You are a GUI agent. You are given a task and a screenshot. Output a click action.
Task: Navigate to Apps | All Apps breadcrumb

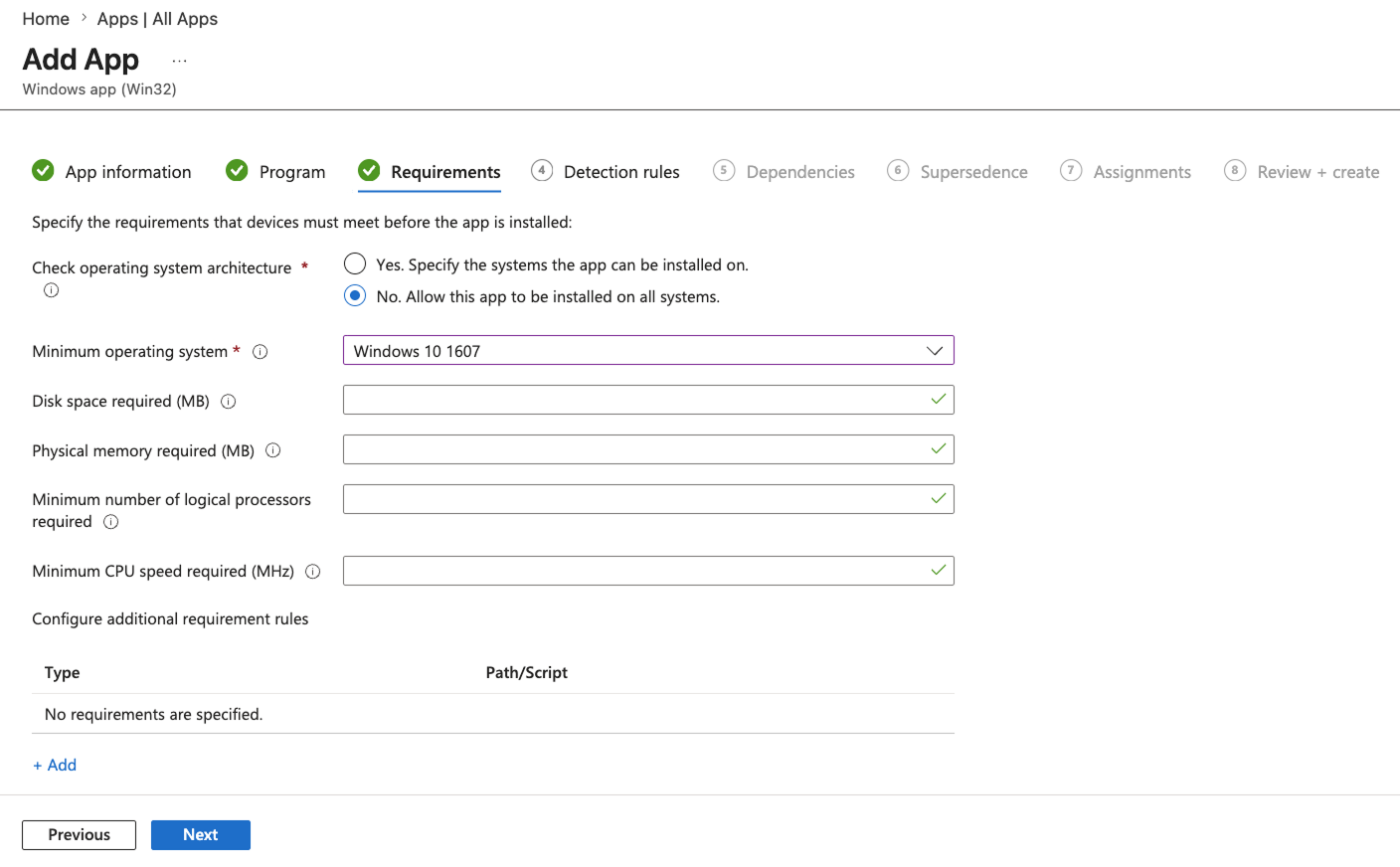pyautogui.click(x=157, y=19)
